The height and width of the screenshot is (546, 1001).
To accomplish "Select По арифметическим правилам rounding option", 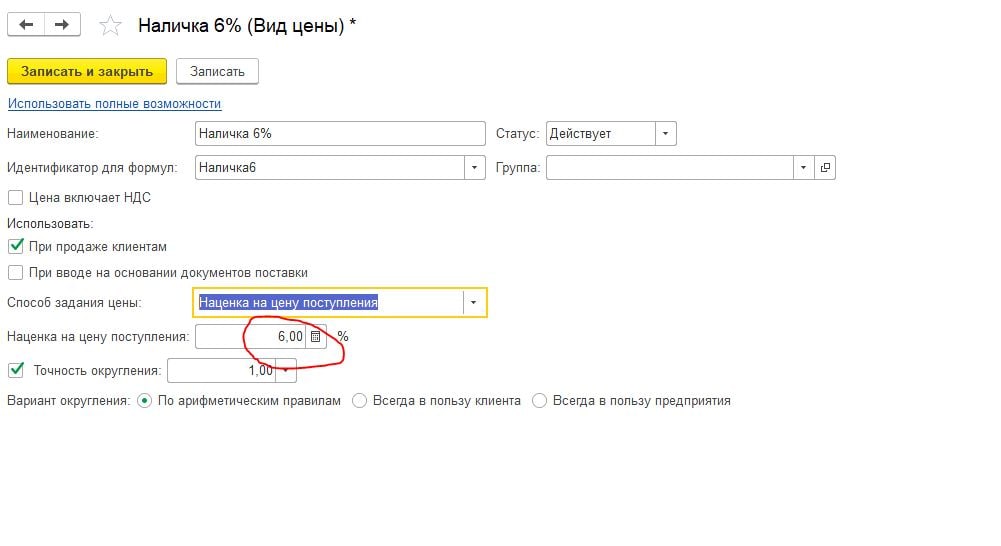I will pos(144,401).
